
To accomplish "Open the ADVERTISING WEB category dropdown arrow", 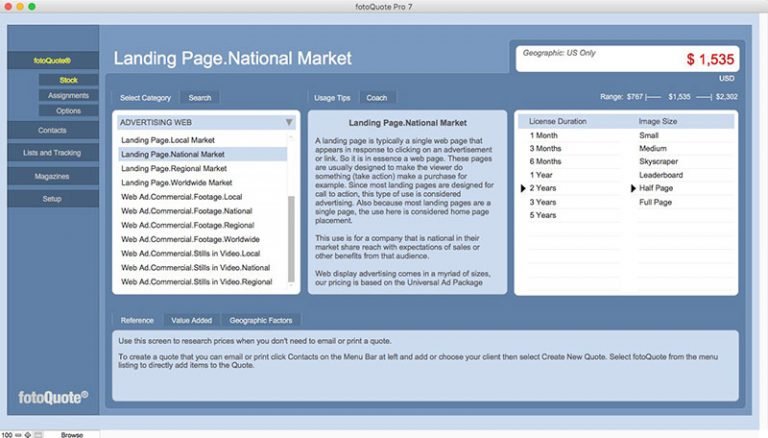I will [x=289, y=122].
